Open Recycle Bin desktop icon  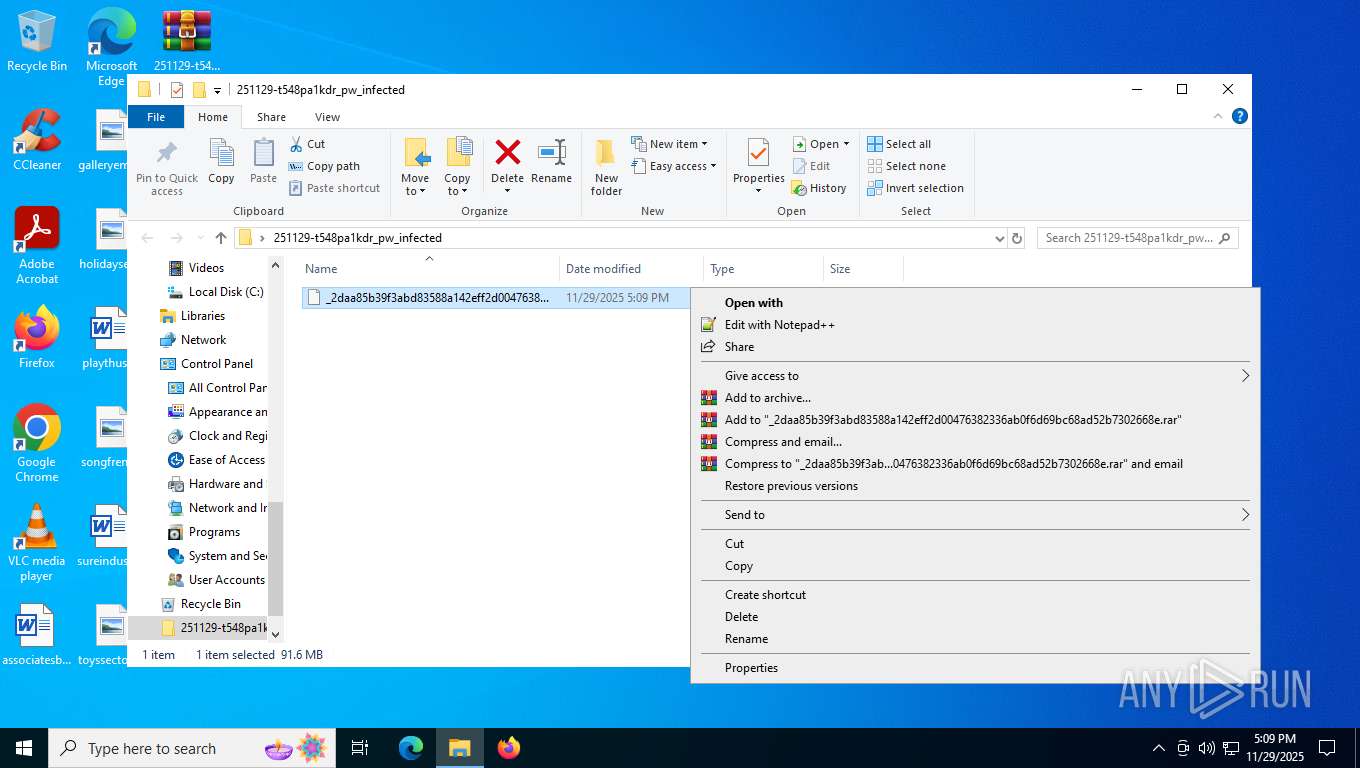(x=37, y=41)
